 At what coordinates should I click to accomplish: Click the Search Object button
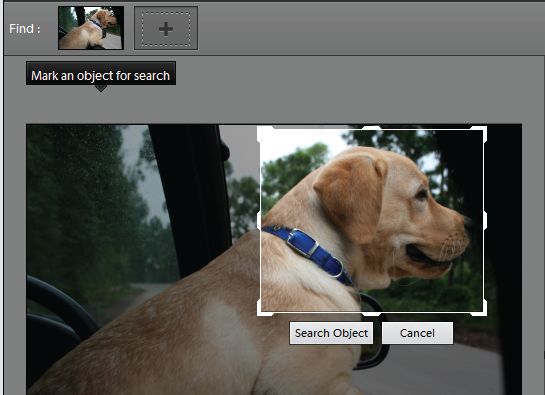click(x=331, y=333)
